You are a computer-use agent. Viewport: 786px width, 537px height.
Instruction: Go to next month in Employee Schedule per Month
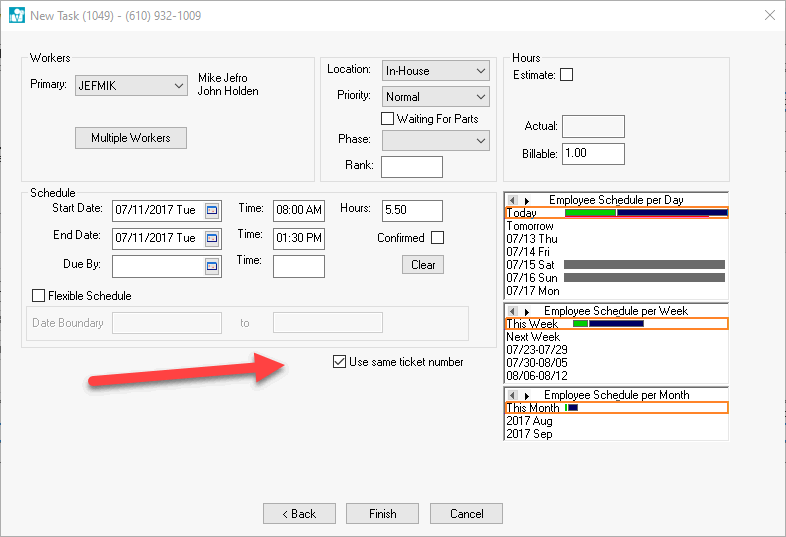coord(527,396)
